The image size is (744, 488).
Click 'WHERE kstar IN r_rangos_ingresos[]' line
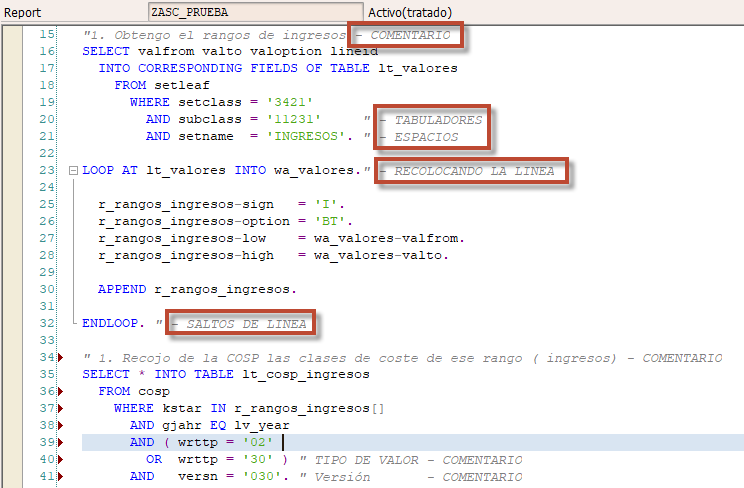tap(249, 409)
